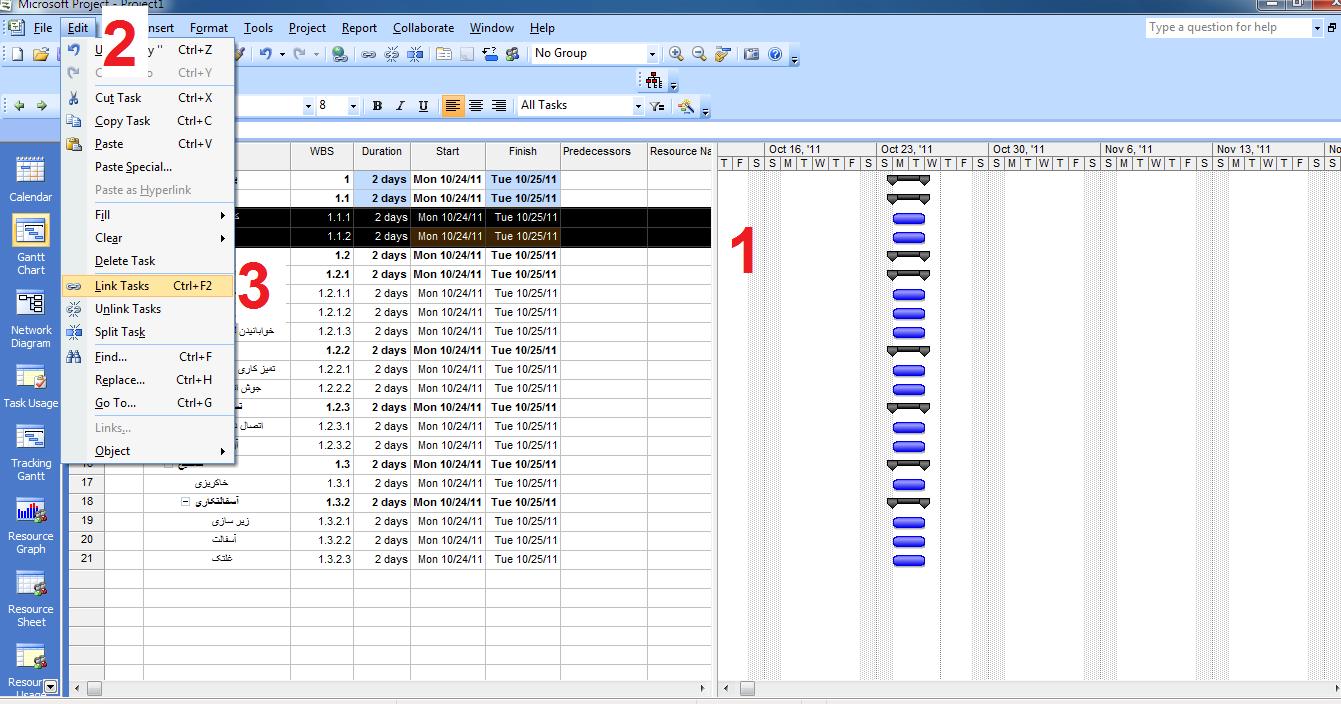
Task: Click the Duration column header
Action: 381,152
